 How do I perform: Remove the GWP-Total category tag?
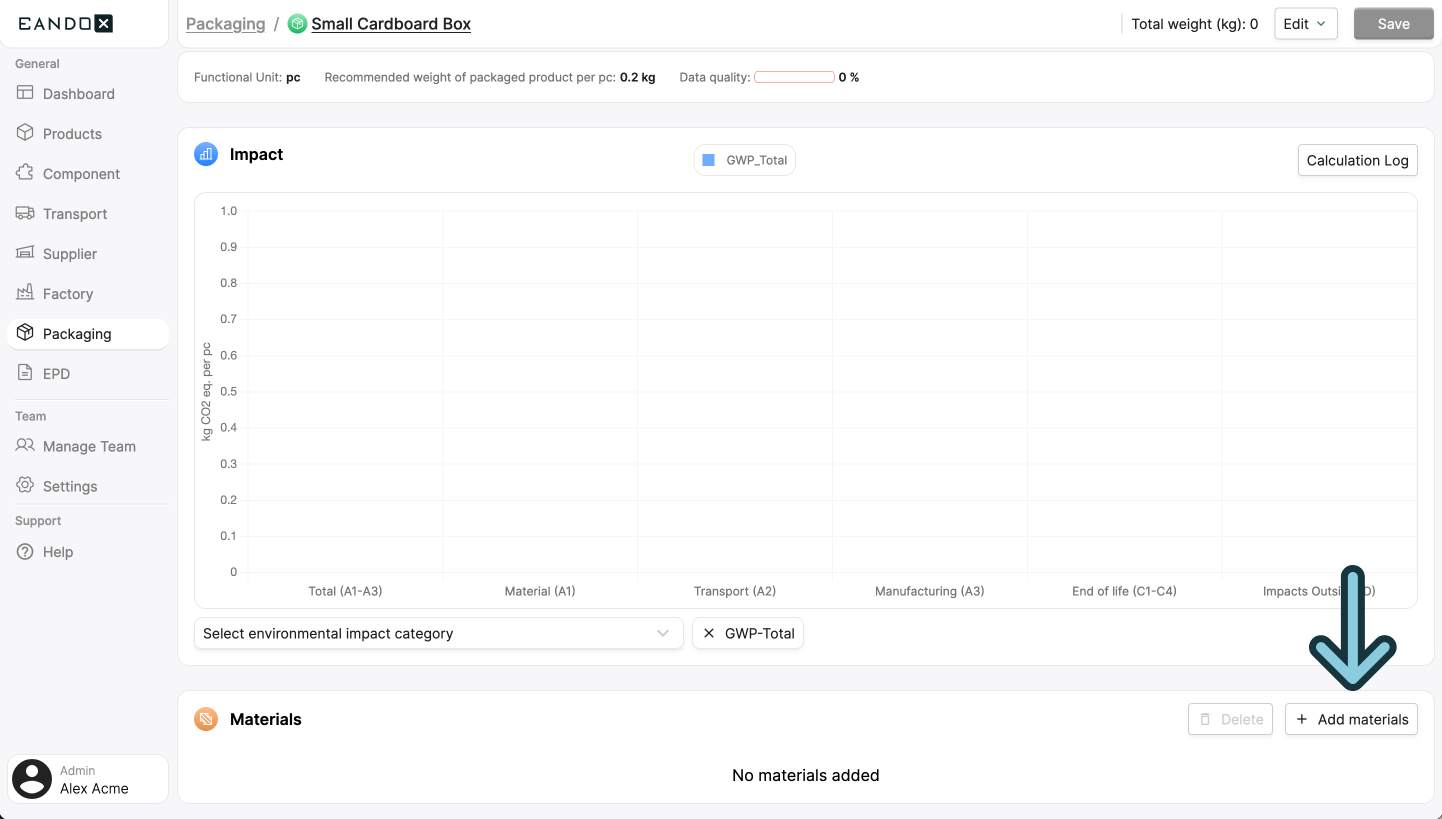click(709, 633)
